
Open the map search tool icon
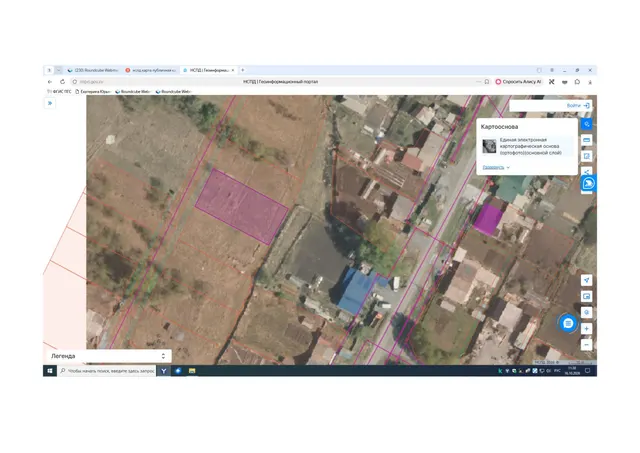tap(587, 124)
